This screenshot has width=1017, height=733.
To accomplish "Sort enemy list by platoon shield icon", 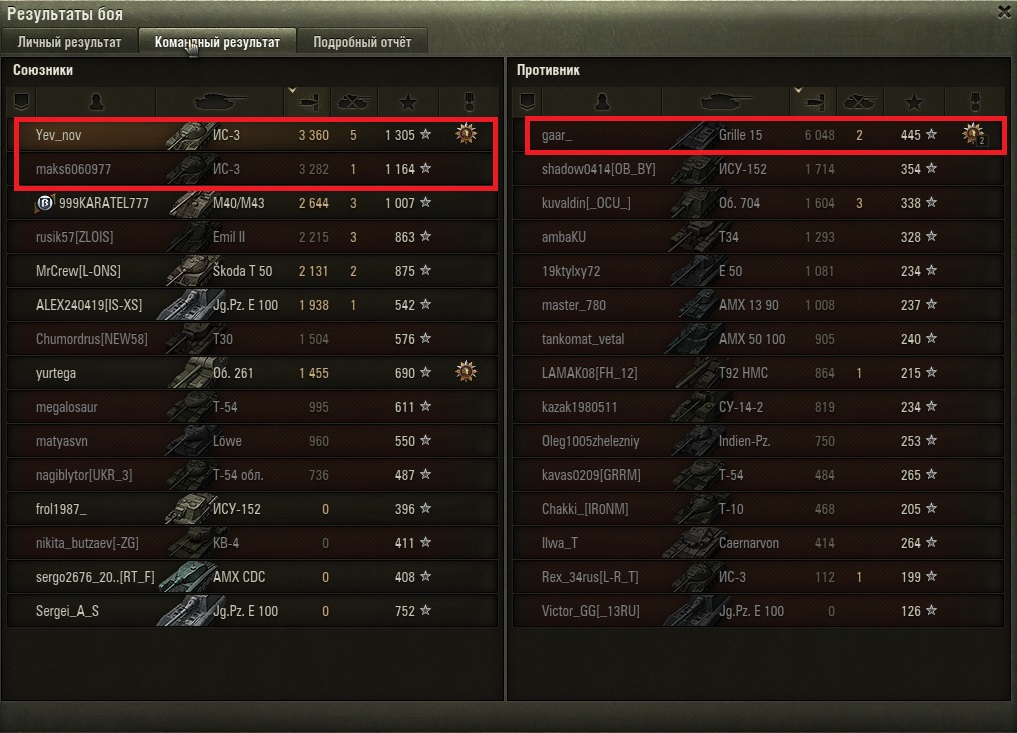I will click(527, 102).
